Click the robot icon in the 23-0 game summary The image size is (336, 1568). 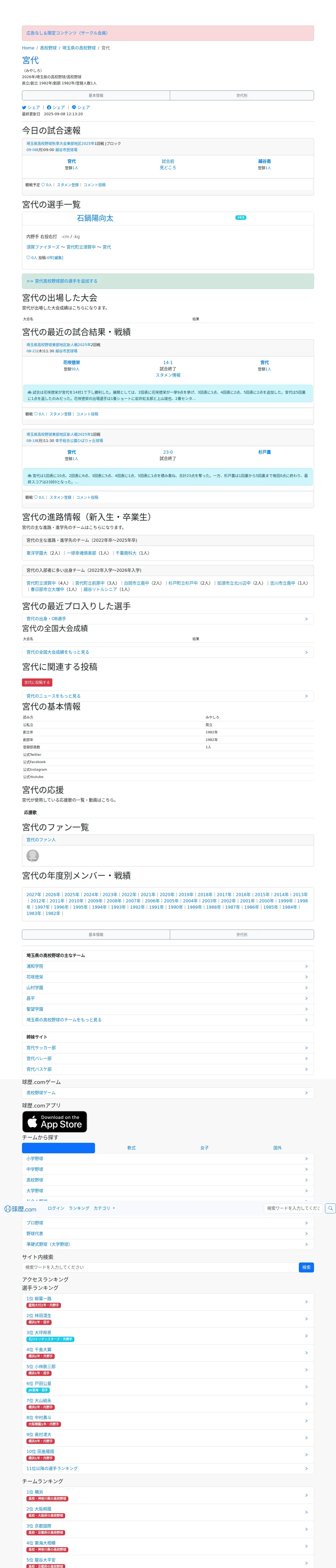30,476
